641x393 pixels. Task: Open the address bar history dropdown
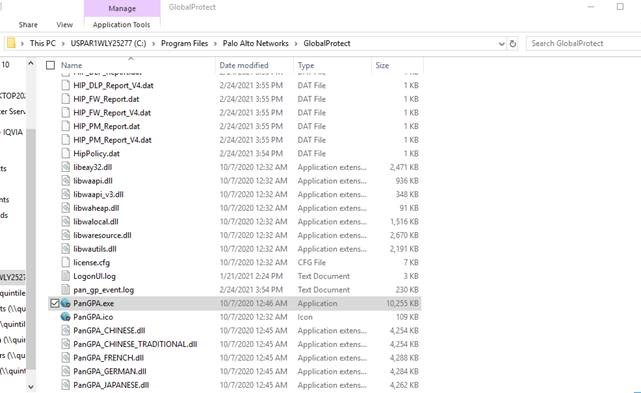502,43
